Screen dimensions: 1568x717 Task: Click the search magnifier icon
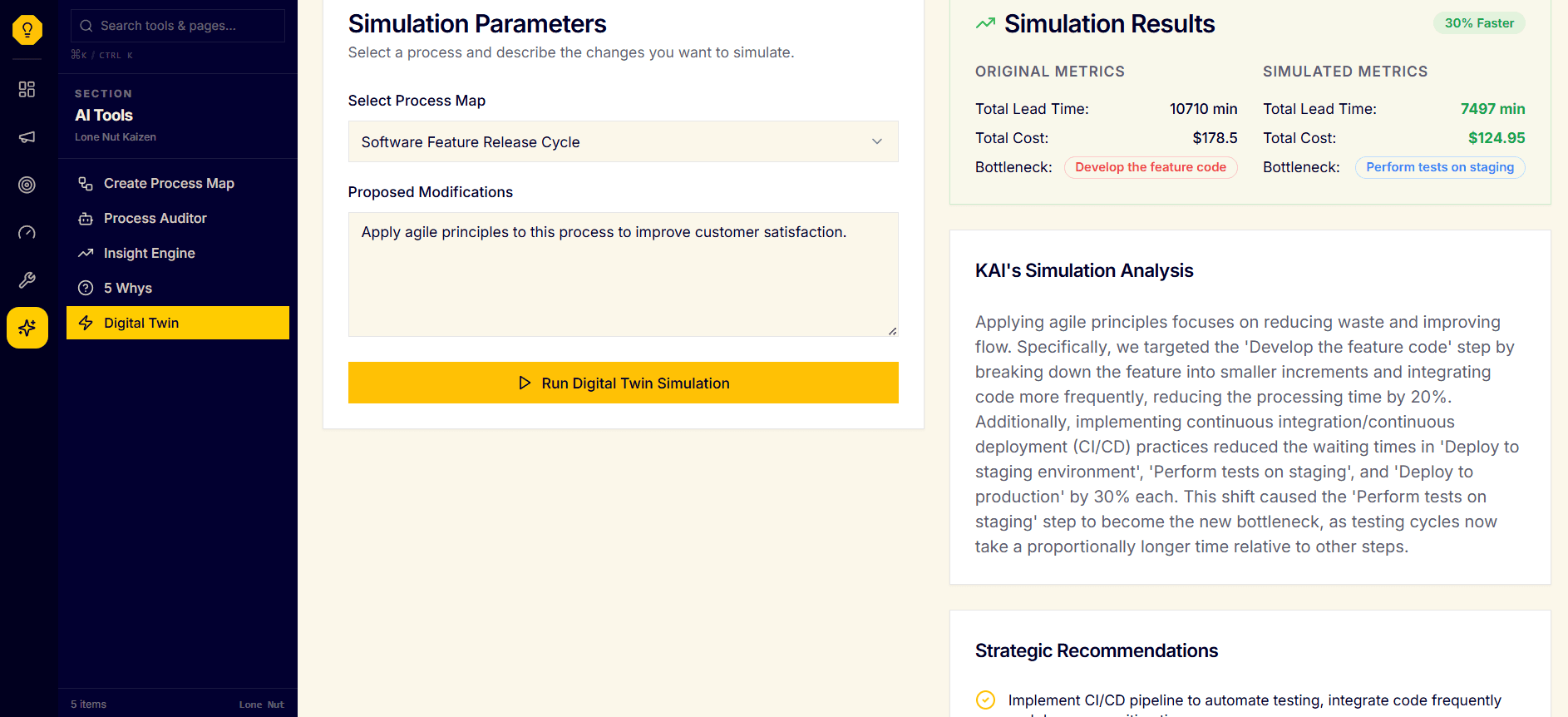pos(86,26)
